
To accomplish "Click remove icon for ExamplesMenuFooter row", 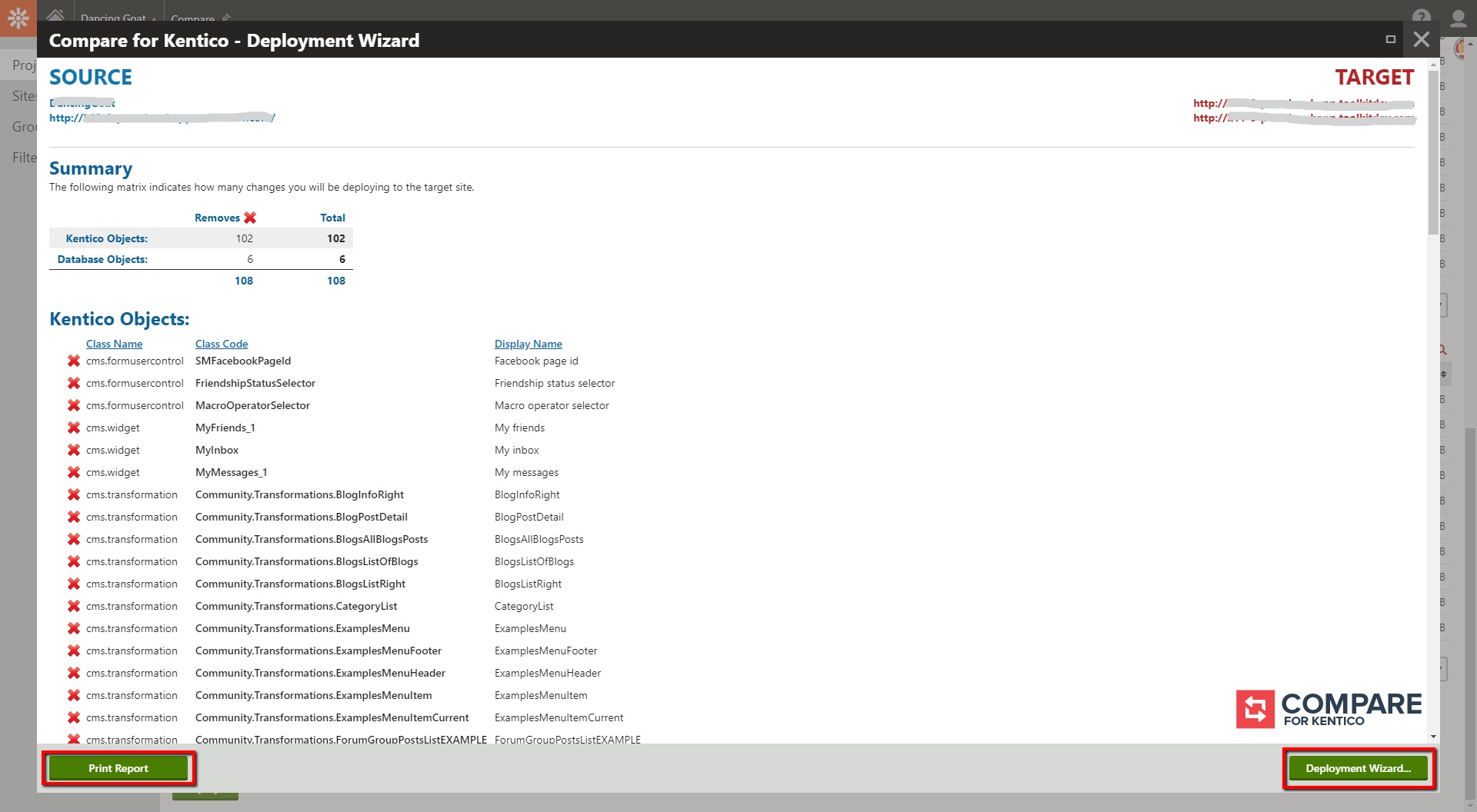I will [74, 651].
